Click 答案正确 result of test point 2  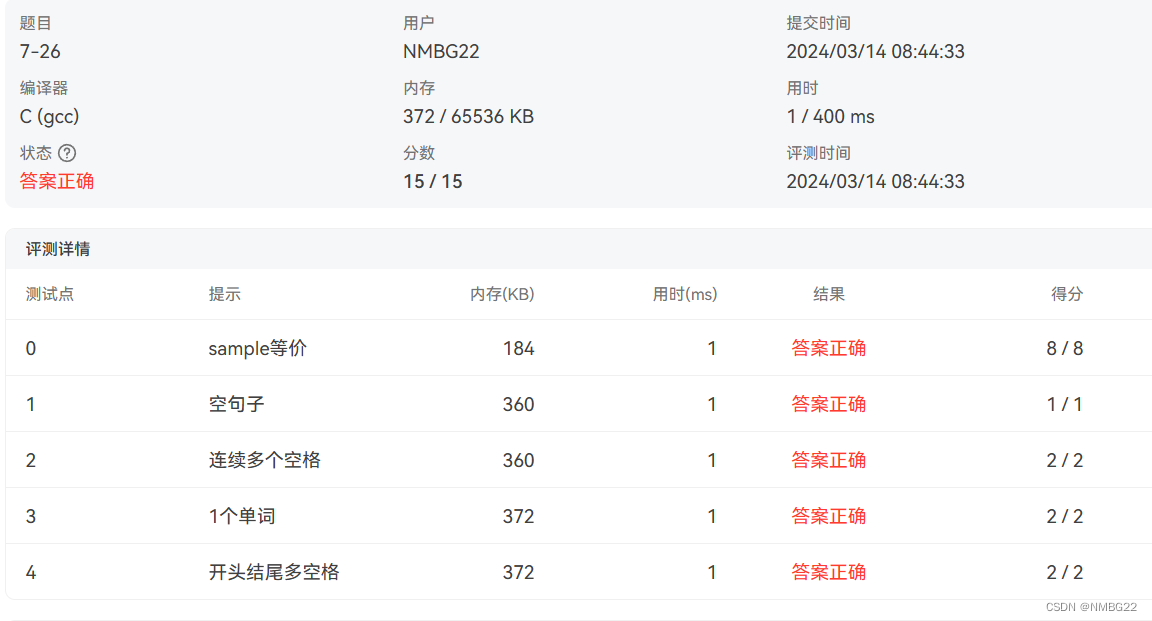tap(829, 460)
